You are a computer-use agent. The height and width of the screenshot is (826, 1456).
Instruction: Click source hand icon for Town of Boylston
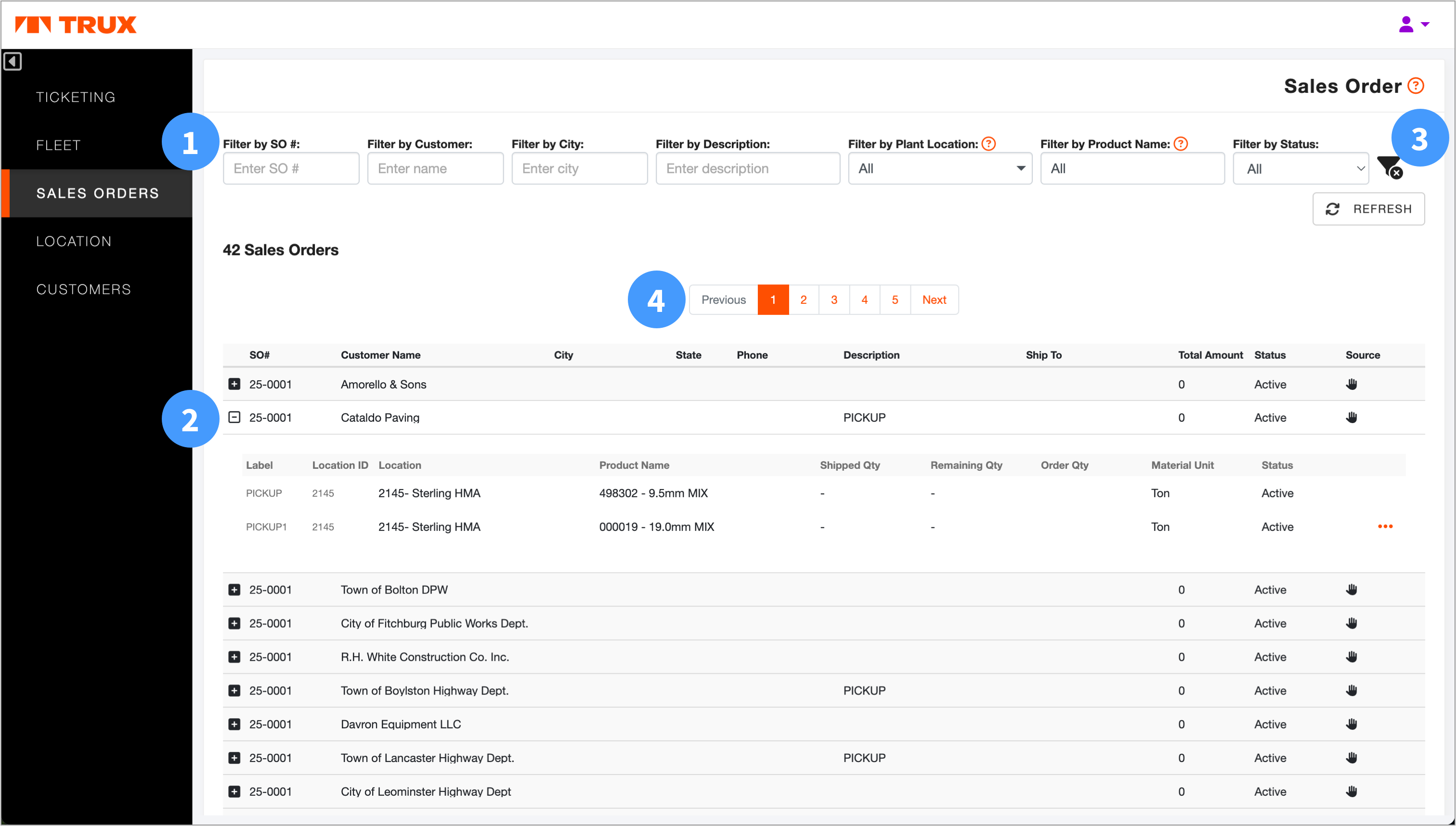point(1352,690)
